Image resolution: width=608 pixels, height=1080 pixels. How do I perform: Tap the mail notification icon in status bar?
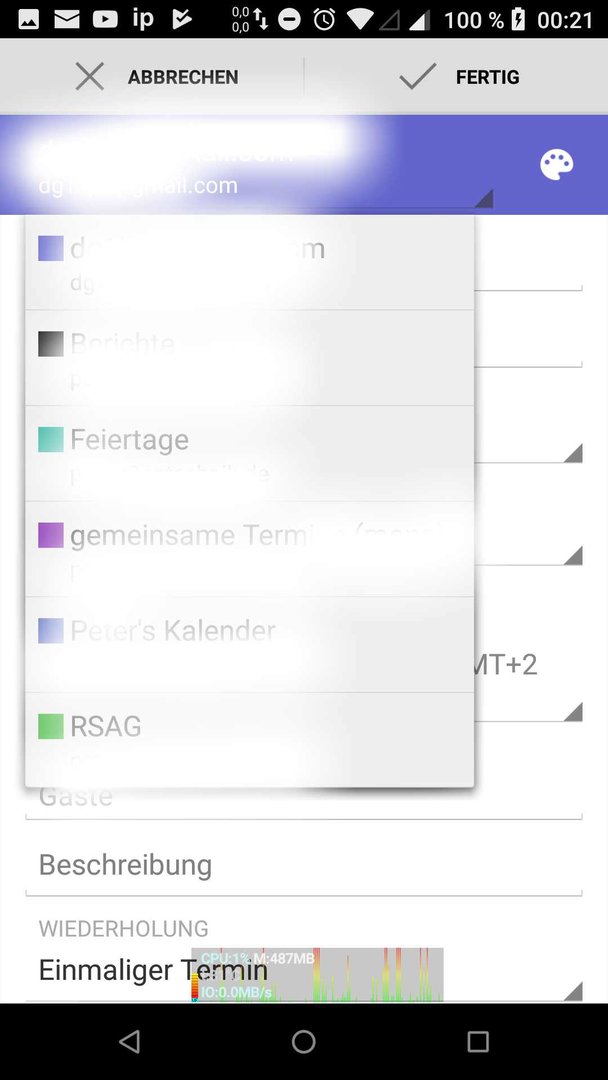(x=67, y=19)
